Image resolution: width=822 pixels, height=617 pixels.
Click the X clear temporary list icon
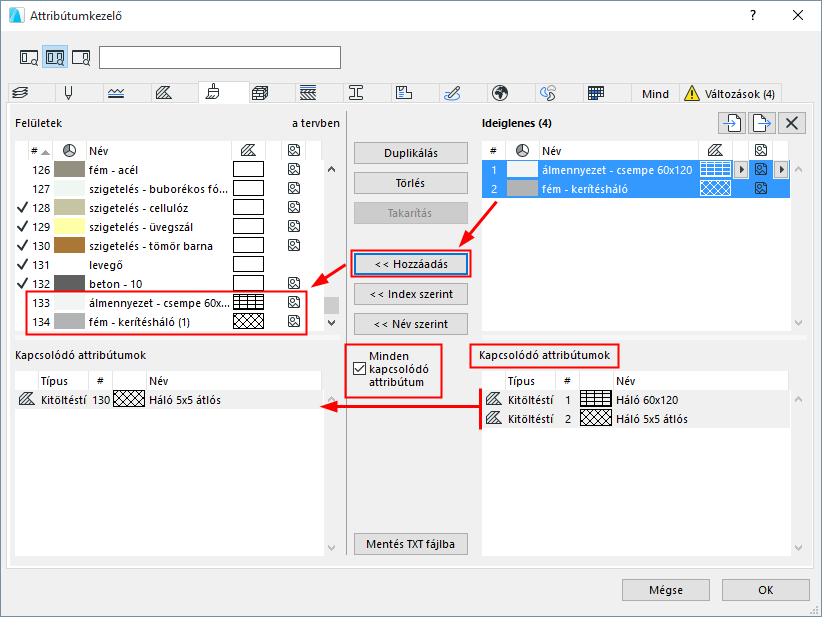[792, 123]
